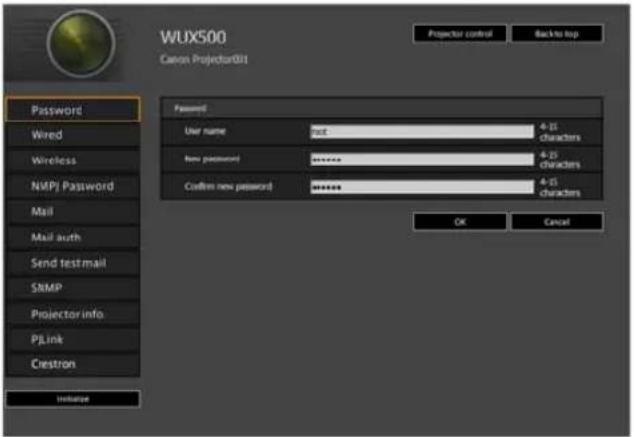Open the Mail settings page

point(73,211)
